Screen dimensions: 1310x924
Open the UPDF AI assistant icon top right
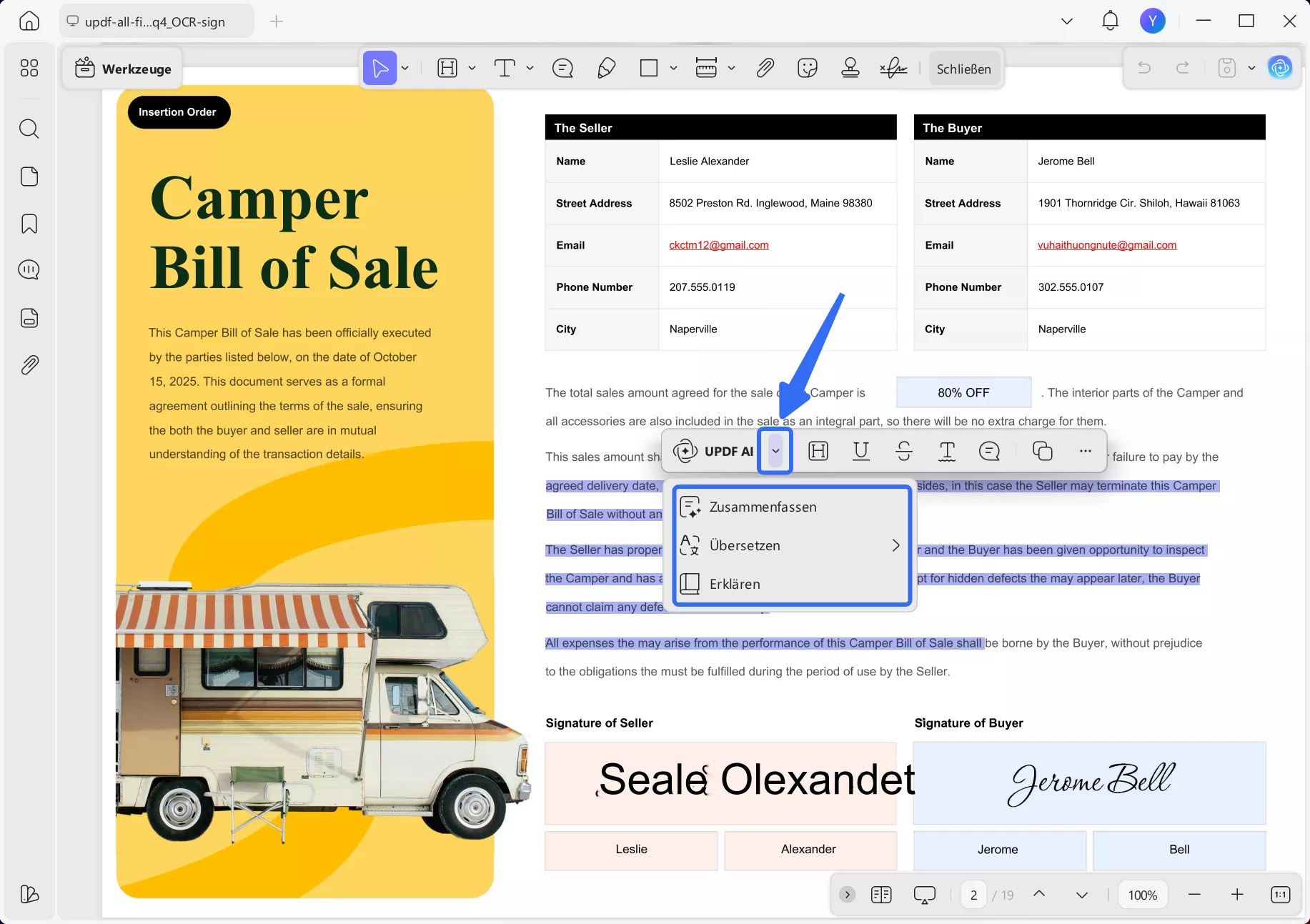[x=1280, y=68]
